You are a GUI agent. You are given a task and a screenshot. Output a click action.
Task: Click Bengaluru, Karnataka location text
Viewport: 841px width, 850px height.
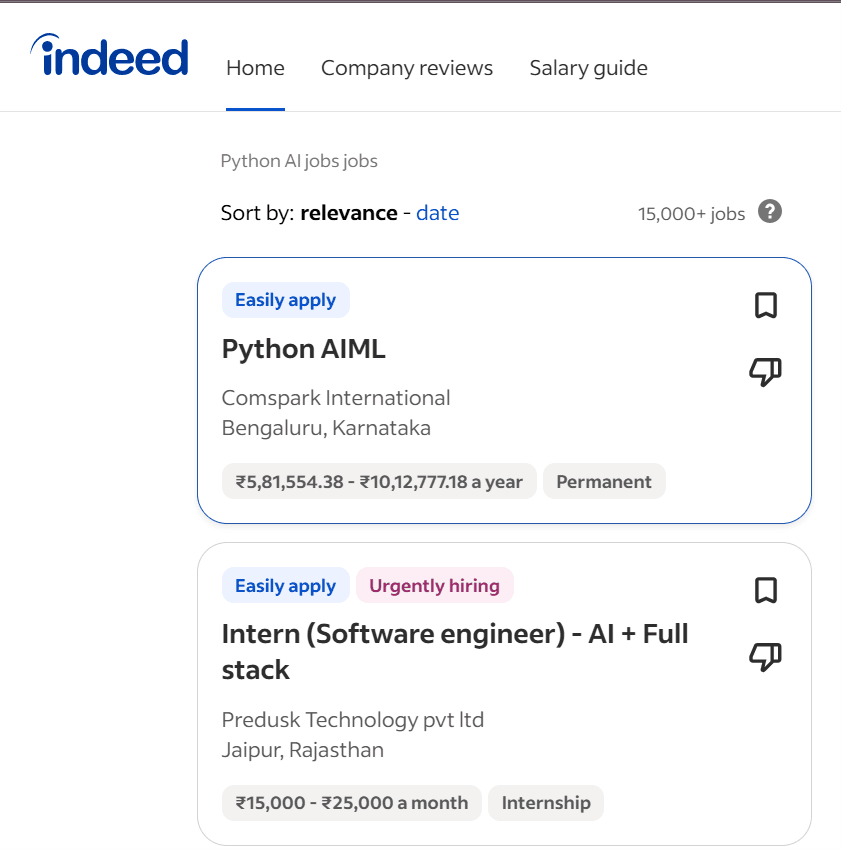point(326,428)
